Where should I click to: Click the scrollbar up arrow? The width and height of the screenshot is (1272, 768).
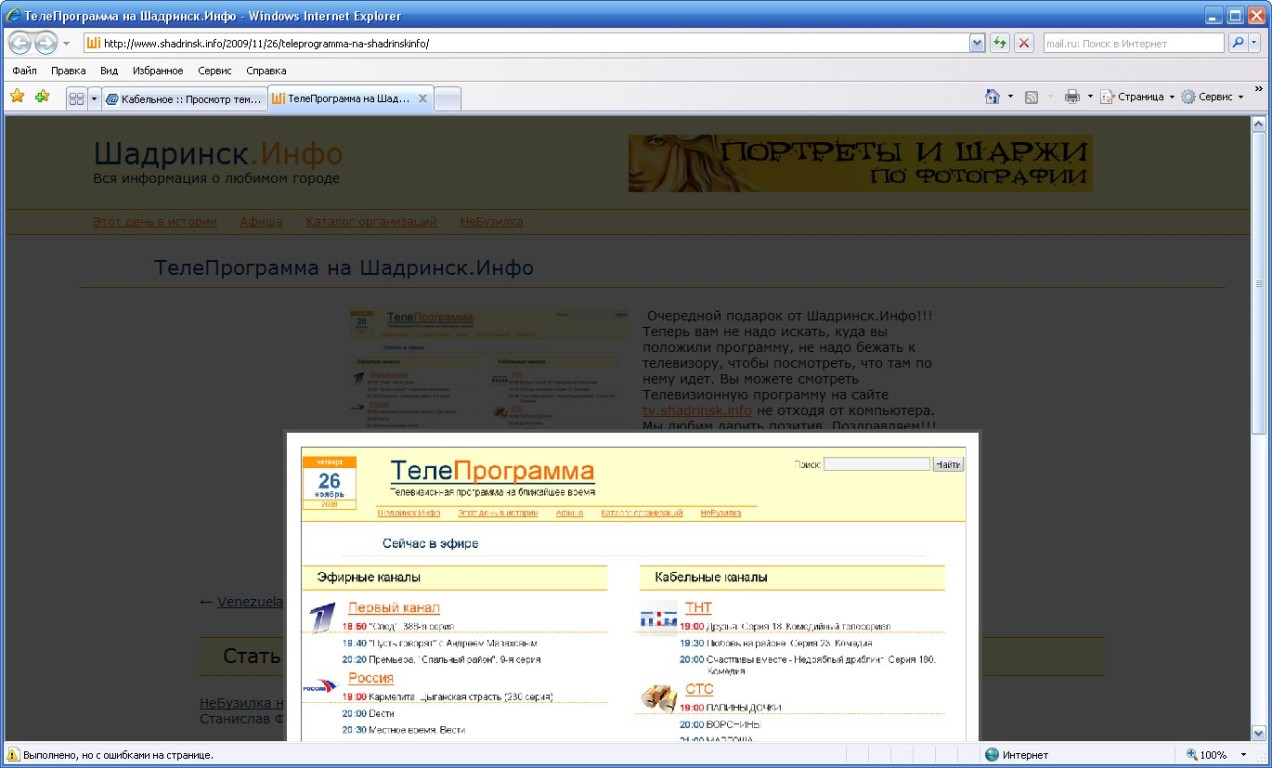pos(1260,125)
